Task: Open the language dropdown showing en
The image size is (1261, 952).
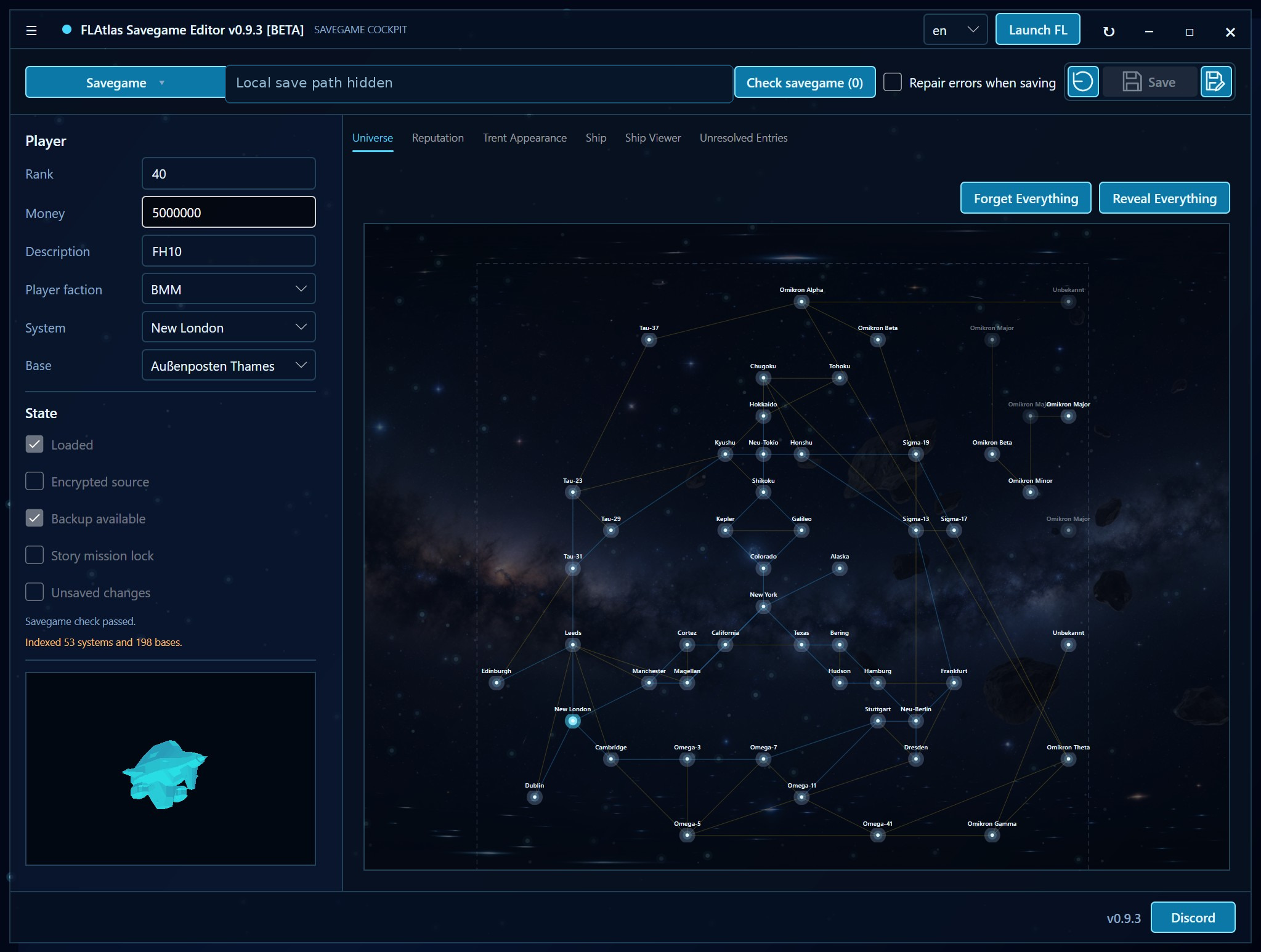Action: pyautogui.click(x=955, y=30)
